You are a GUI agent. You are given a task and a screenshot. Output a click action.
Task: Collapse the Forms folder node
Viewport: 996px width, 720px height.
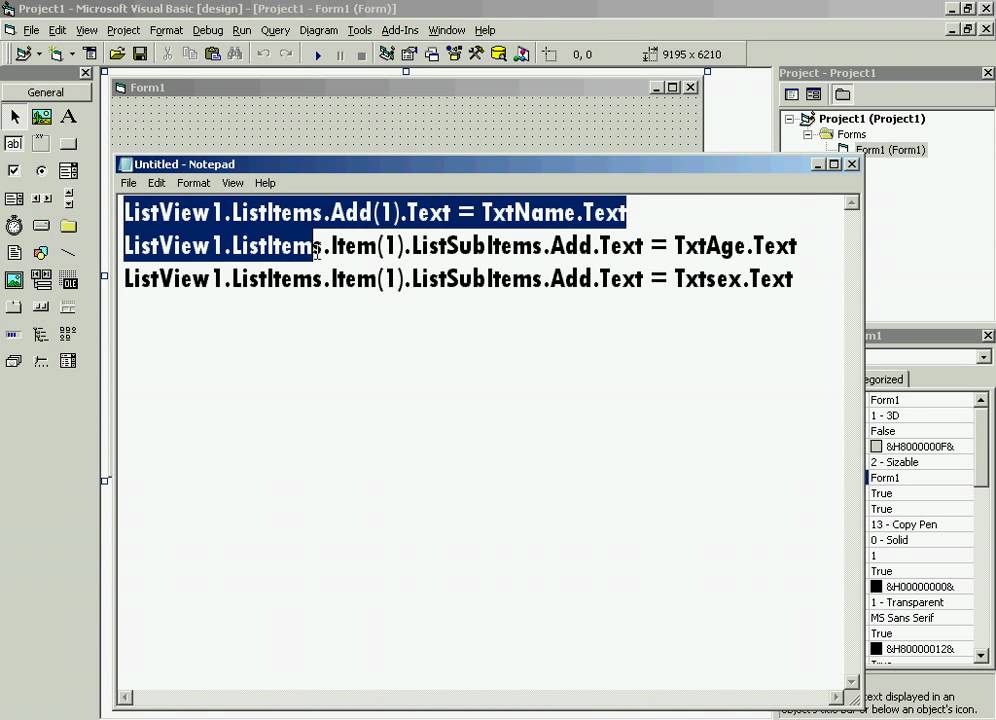click(807, 134)
